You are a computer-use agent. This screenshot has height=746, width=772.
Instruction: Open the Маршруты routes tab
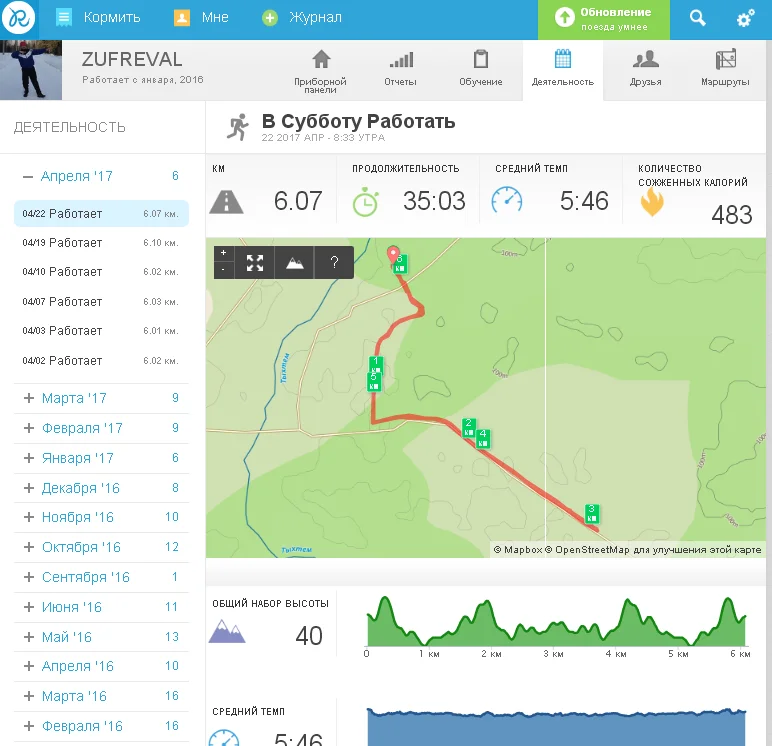(725, 69)
